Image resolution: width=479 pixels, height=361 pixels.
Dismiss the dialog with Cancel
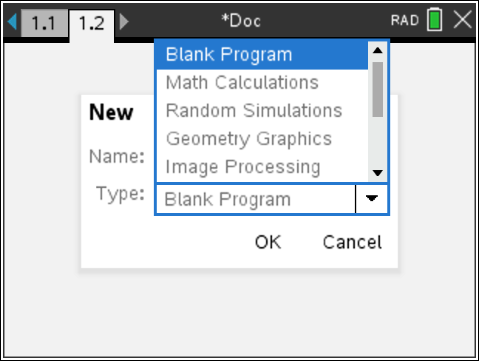click(352, 242)
